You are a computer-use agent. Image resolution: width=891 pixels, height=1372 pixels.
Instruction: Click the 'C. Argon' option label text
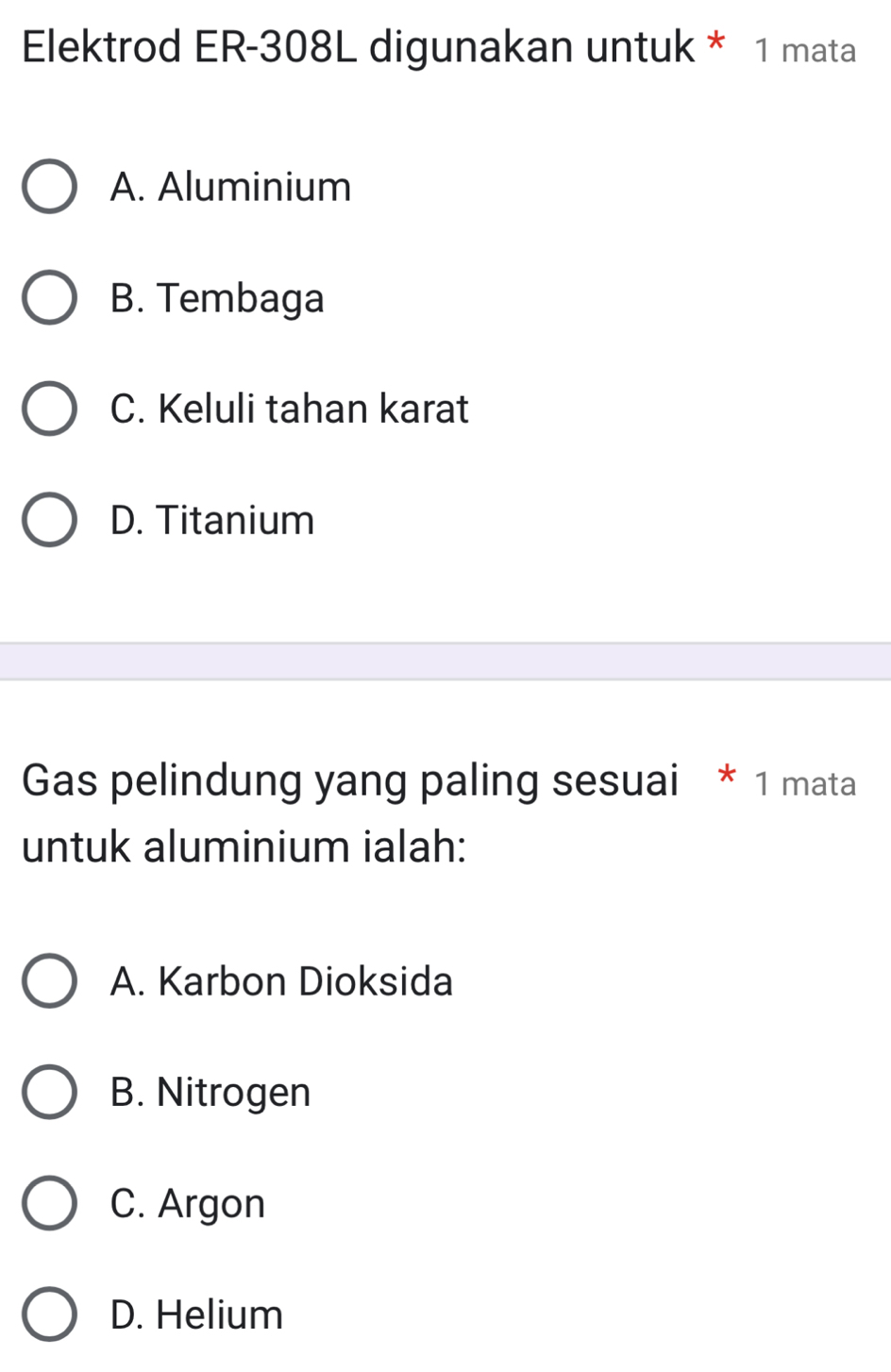click(x=188, y=1203)
